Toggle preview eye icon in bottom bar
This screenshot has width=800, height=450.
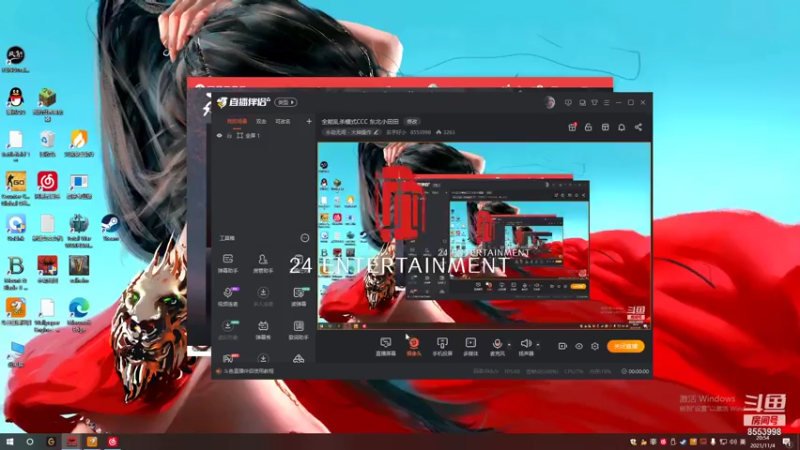[579, 346]
